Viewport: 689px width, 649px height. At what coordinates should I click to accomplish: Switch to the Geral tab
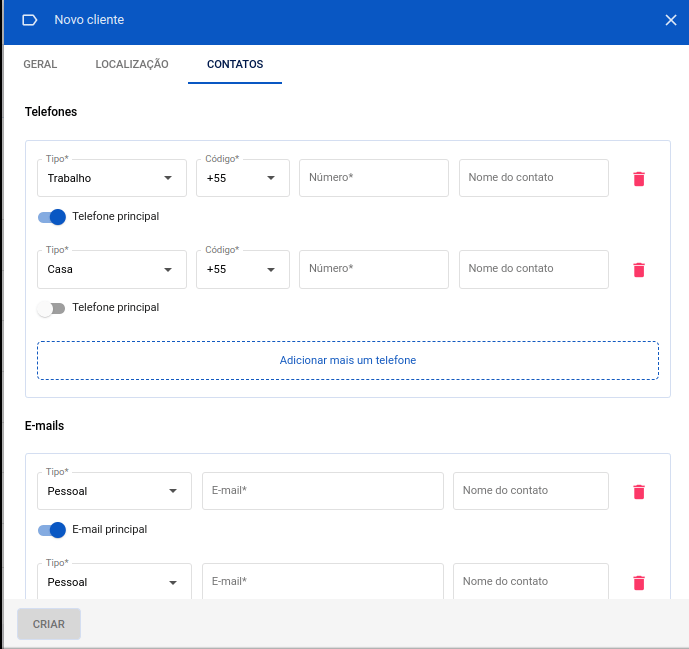tap(40, 64)
